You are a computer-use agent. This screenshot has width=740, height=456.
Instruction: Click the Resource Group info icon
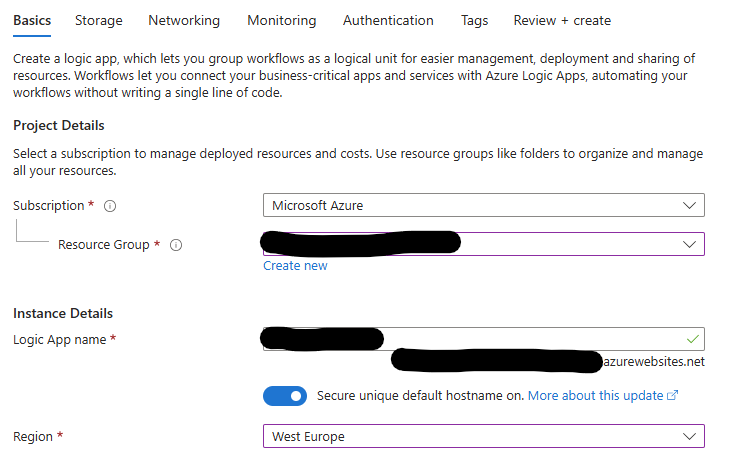point(176,245)
